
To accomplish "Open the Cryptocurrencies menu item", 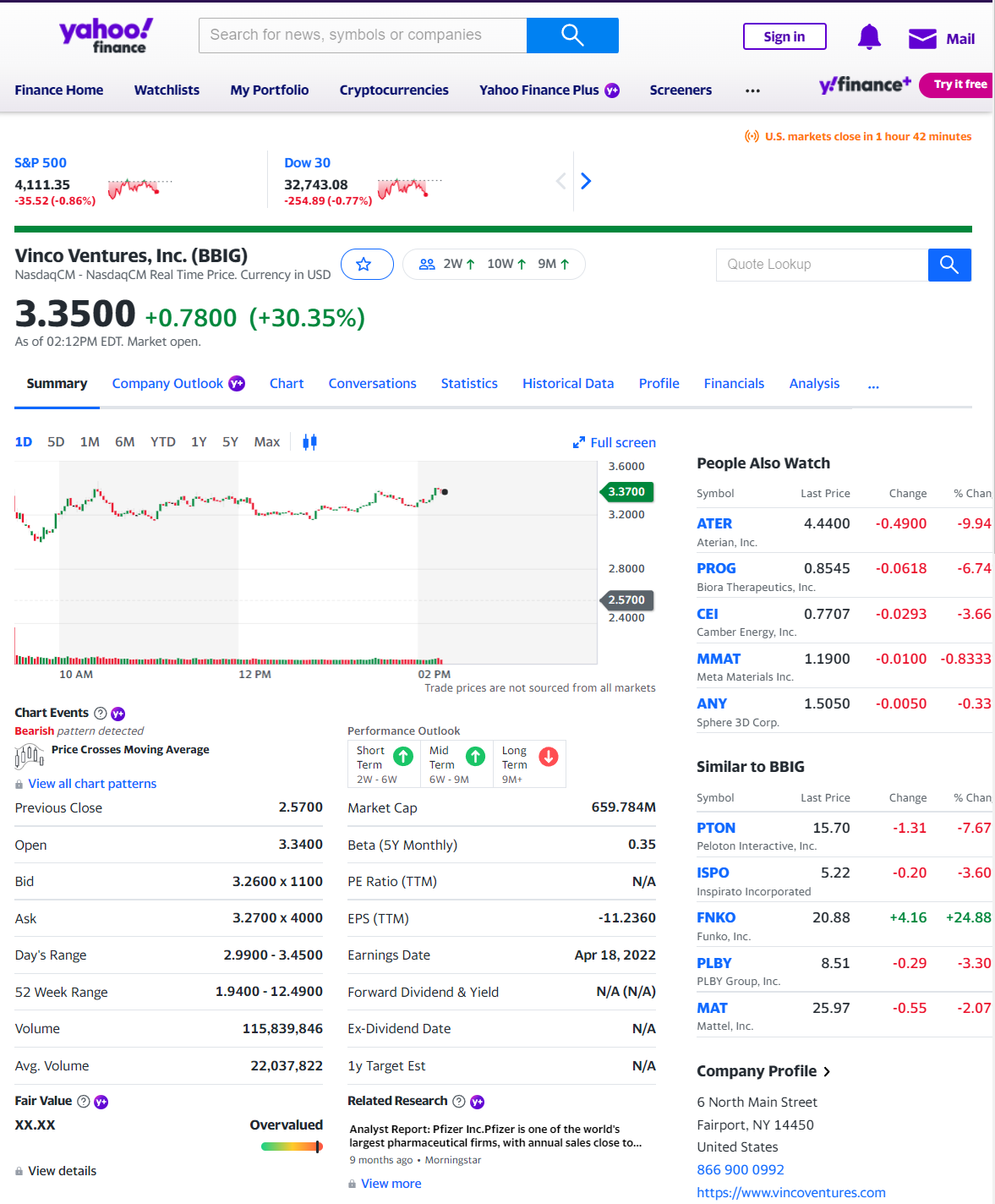I will [x=393, y=90].
